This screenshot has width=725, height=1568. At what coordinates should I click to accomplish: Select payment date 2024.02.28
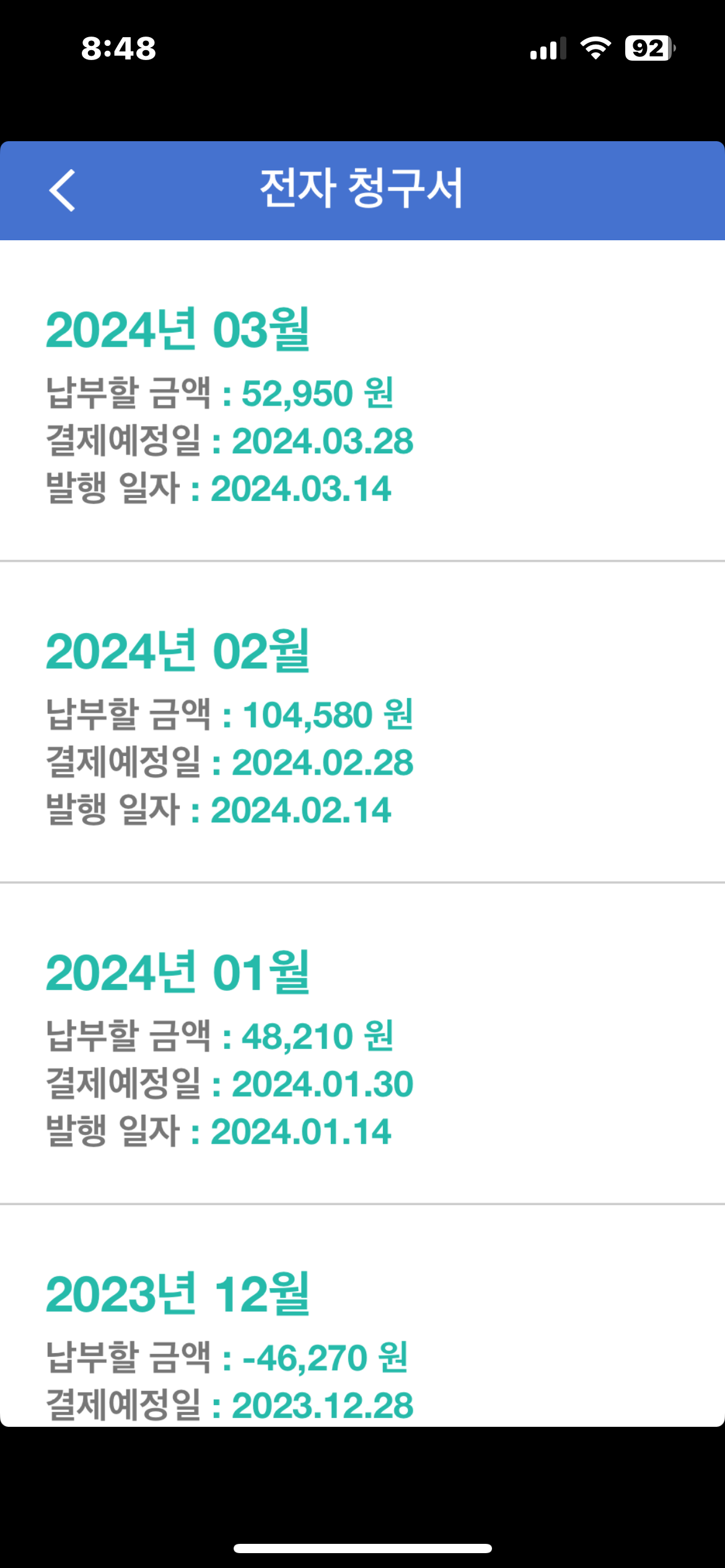(x=322, y=762)
